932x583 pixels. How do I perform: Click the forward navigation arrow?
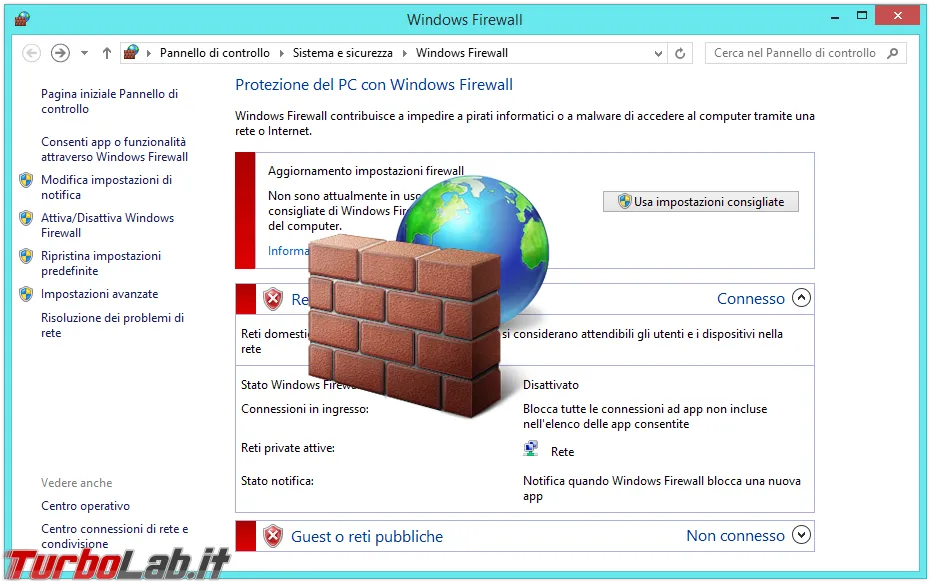pos(60,53)
